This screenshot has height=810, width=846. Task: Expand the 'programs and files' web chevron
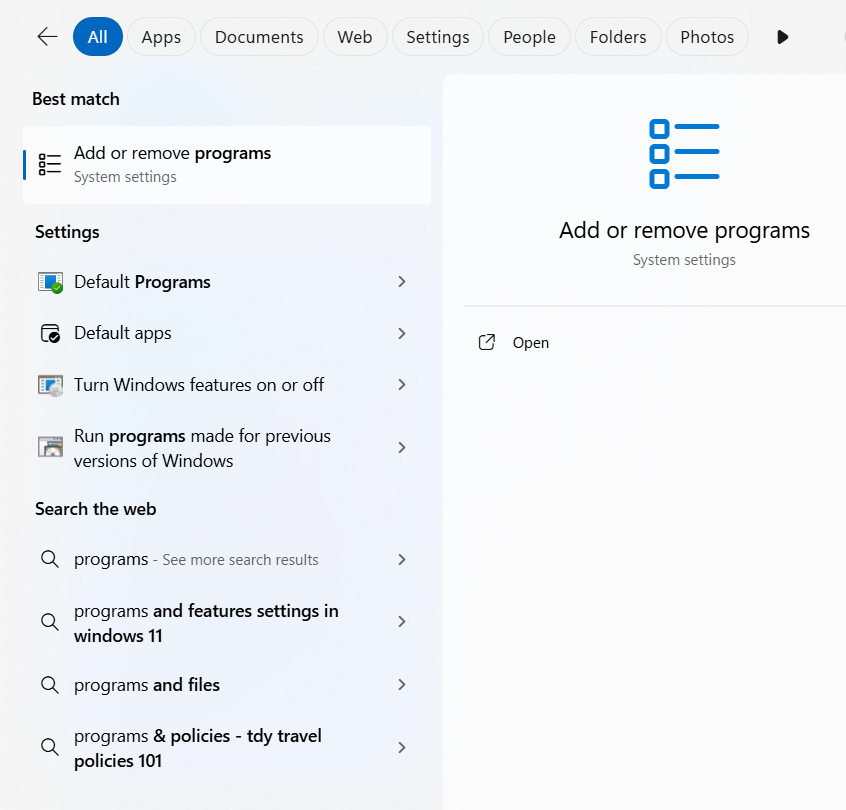click(x=401, y=685)
